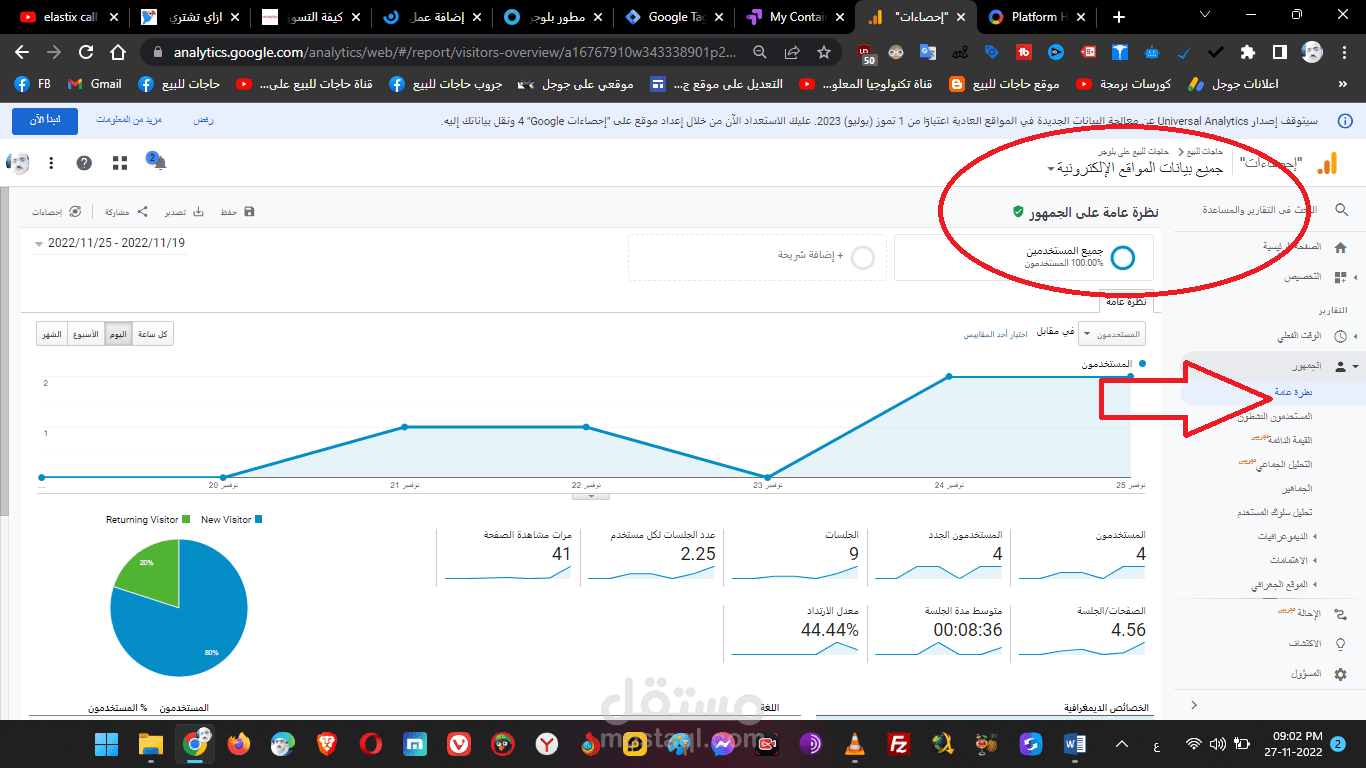Screen dimensions: 1366x768
Task: Click the إضافة شريحة add segment box
Action: pos(757,257)
